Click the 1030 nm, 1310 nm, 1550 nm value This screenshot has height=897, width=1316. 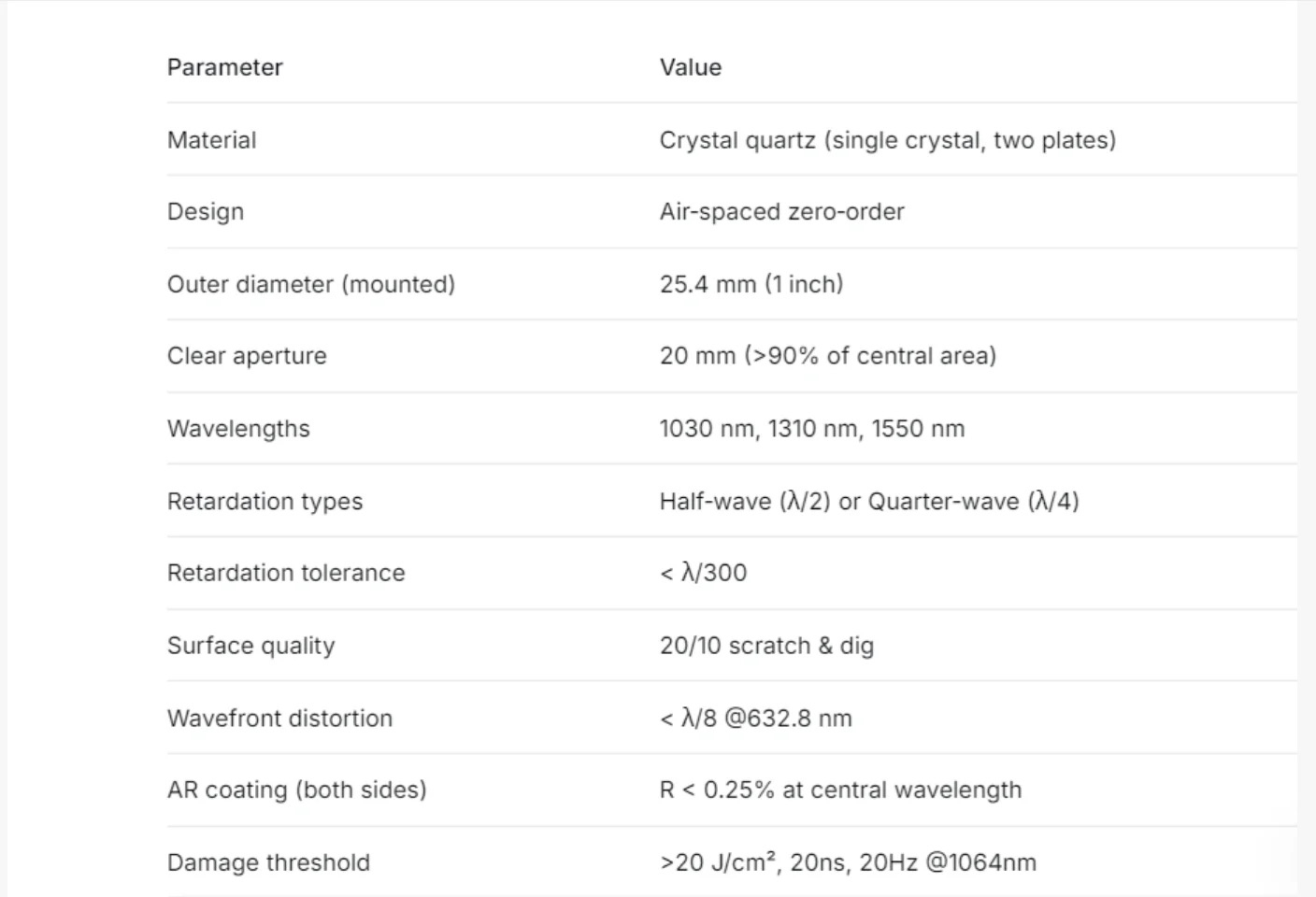[812, 429]
